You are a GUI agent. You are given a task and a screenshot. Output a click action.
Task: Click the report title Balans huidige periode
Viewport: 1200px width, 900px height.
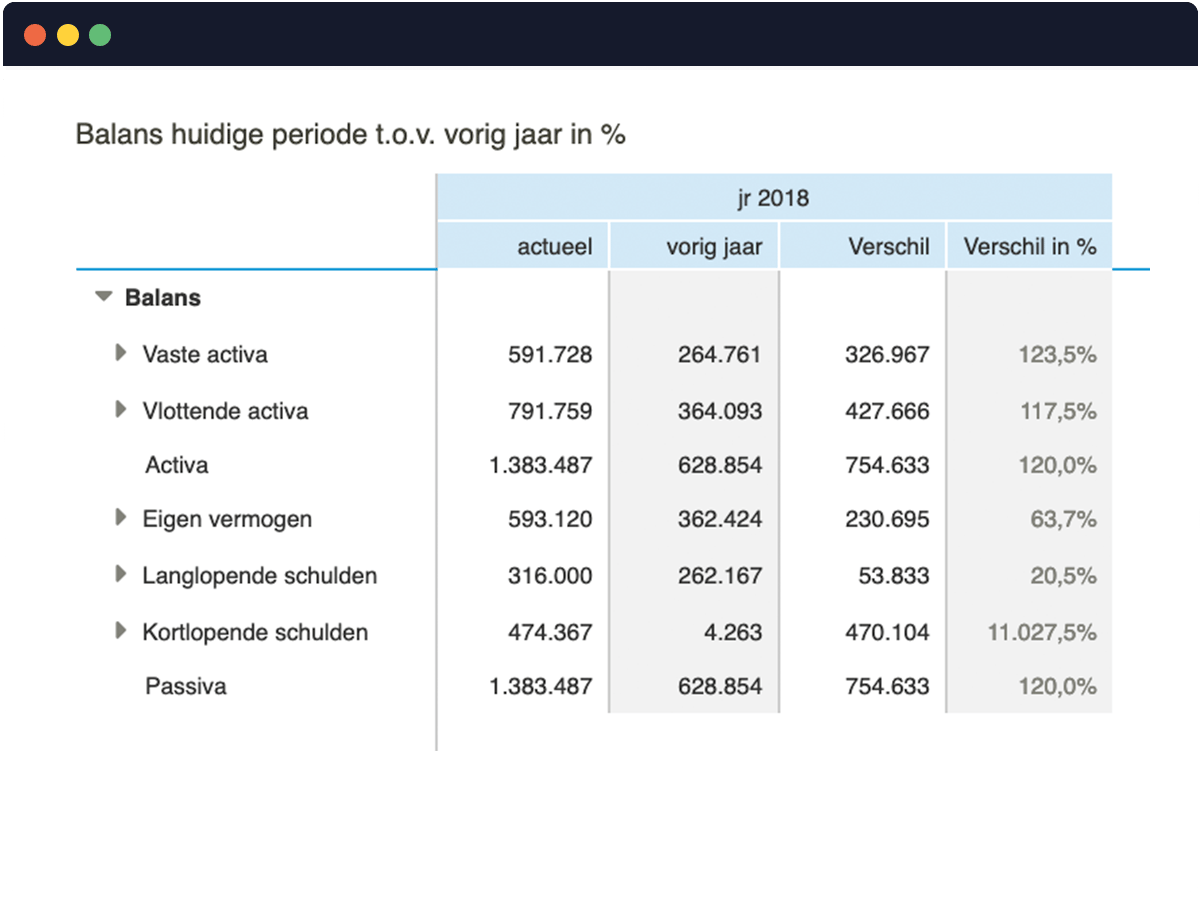pos(352,133)
